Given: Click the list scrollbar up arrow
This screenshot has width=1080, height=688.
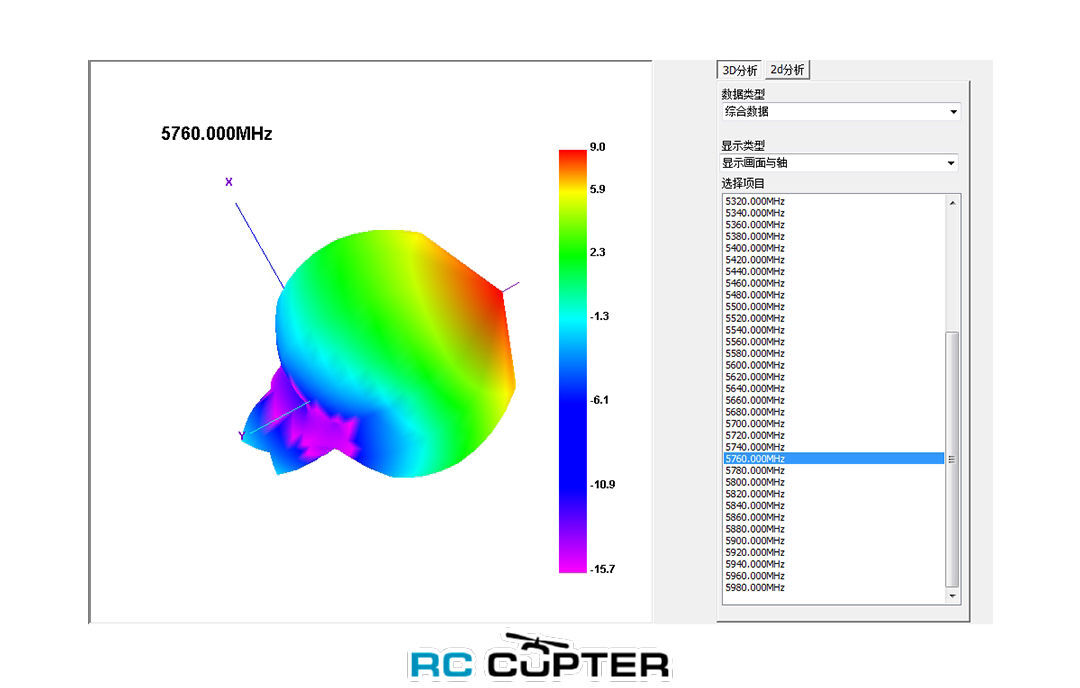Looking at the screenshot, I should click(953, 202).
